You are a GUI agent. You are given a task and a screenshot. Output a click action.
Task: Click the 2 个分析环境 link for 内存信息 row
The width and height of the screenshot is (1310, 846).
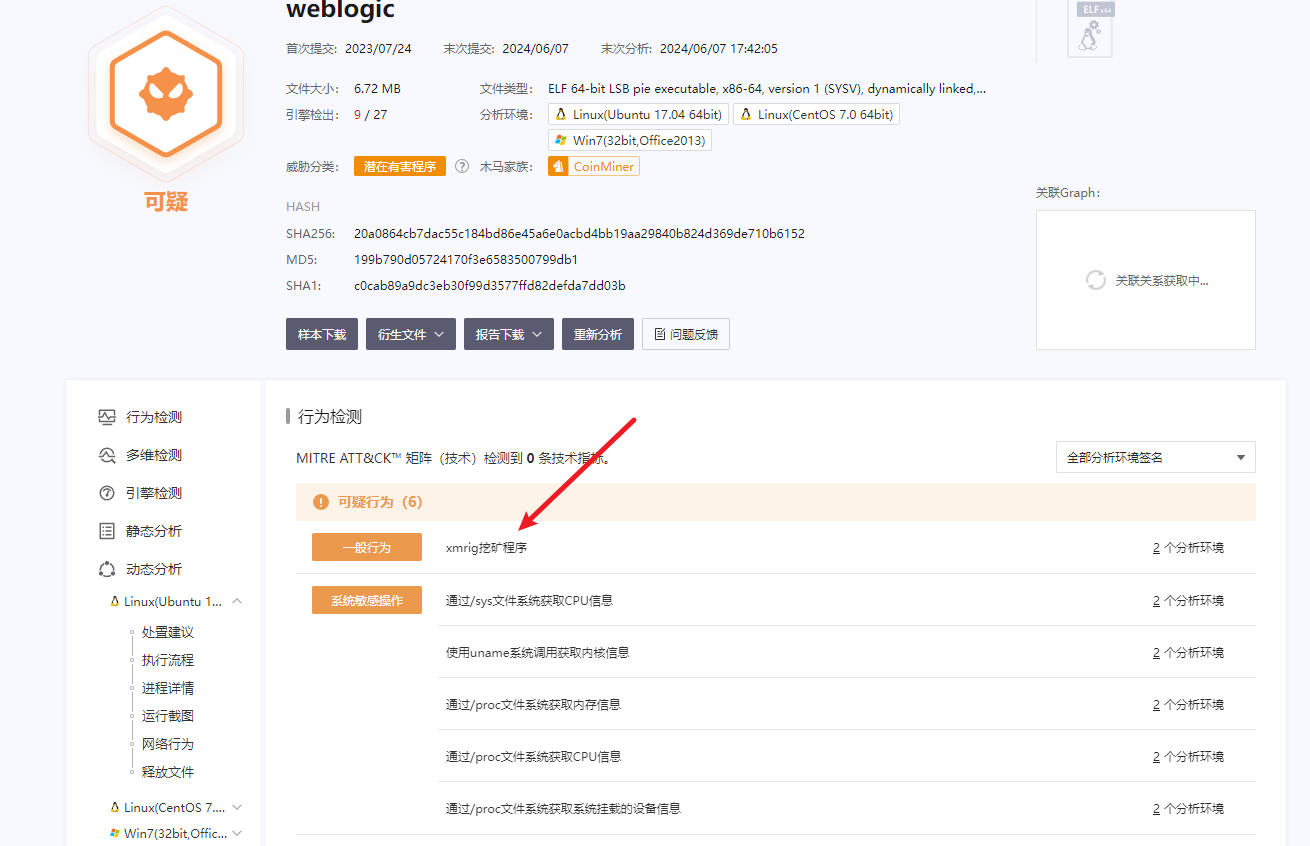[1188, 704]
